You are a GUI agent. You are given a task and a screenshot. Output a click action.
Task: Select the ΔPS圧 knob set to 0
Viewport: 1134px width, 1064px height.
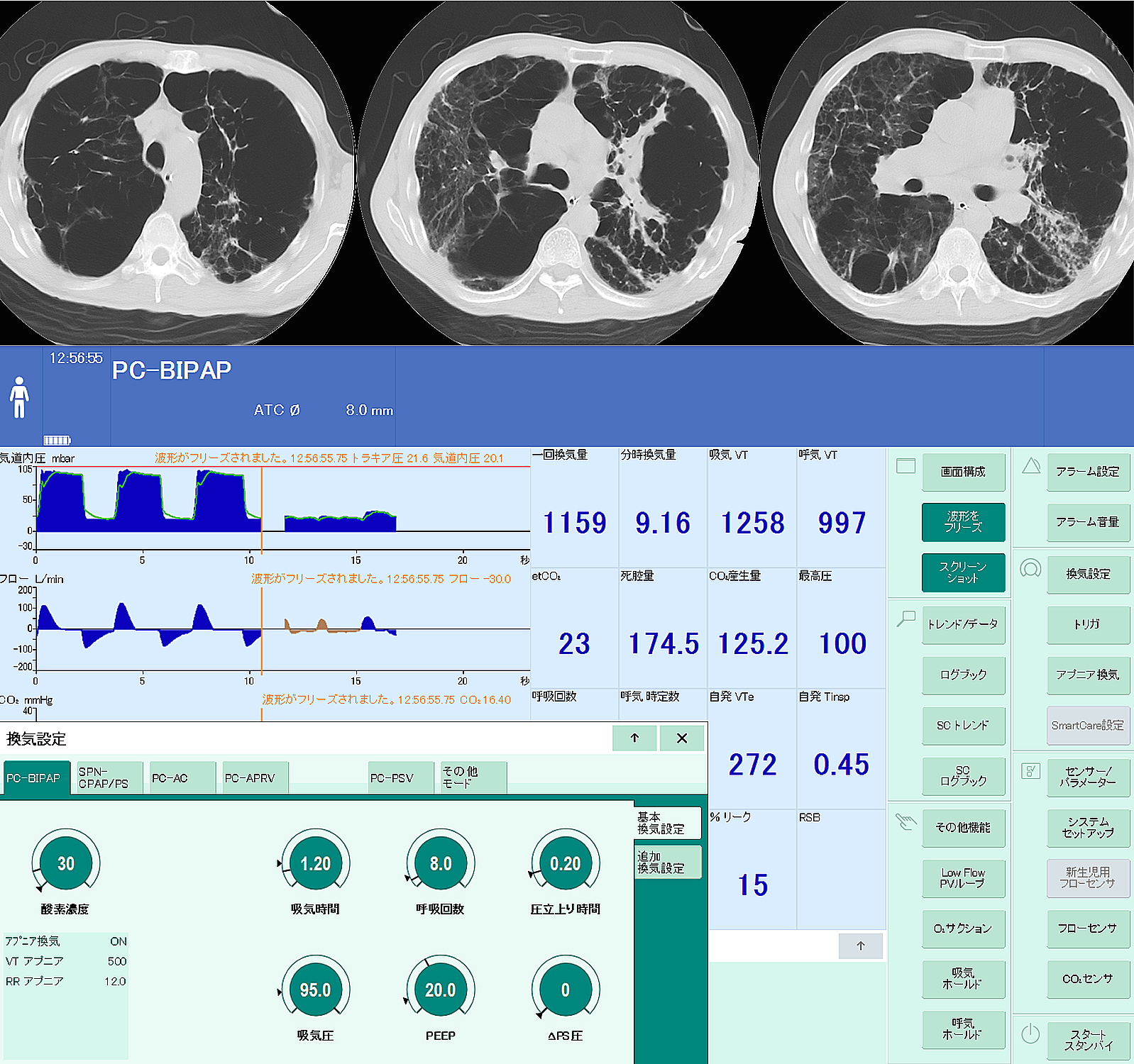click(566, 990)
